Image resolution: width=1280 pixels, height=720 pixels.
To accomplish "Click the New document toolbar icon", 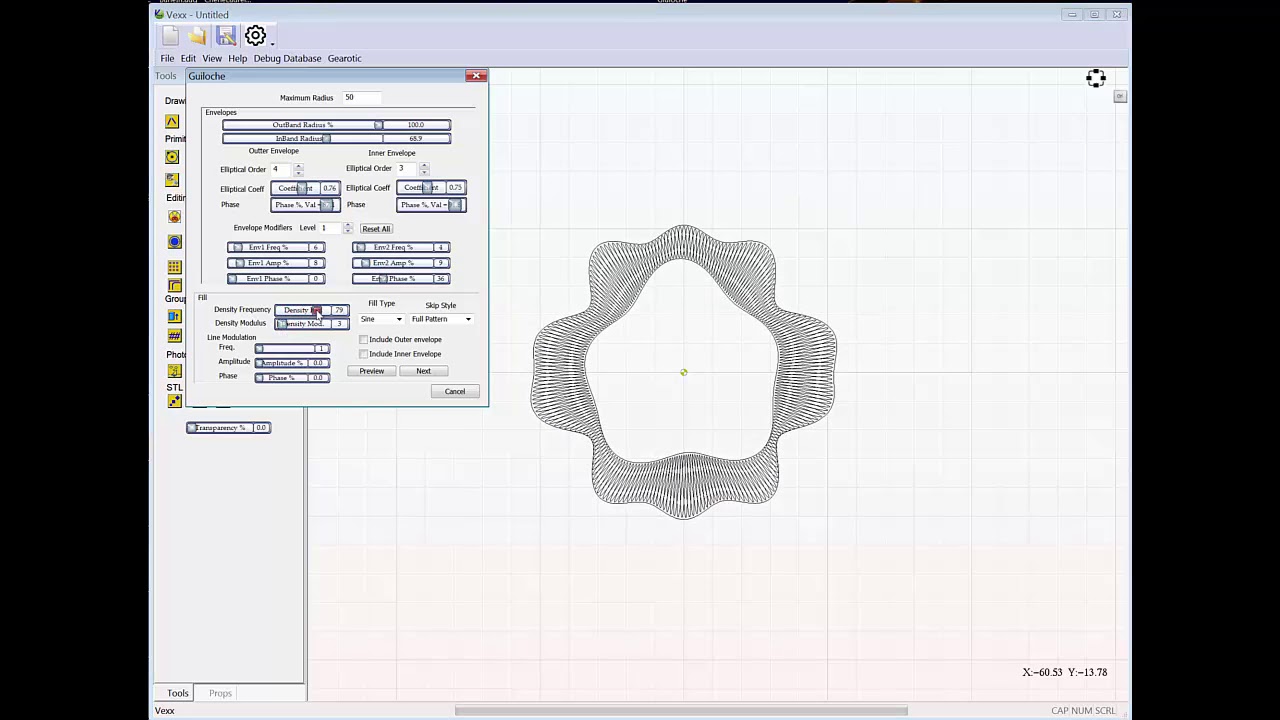I will click(x=170, y=37).
